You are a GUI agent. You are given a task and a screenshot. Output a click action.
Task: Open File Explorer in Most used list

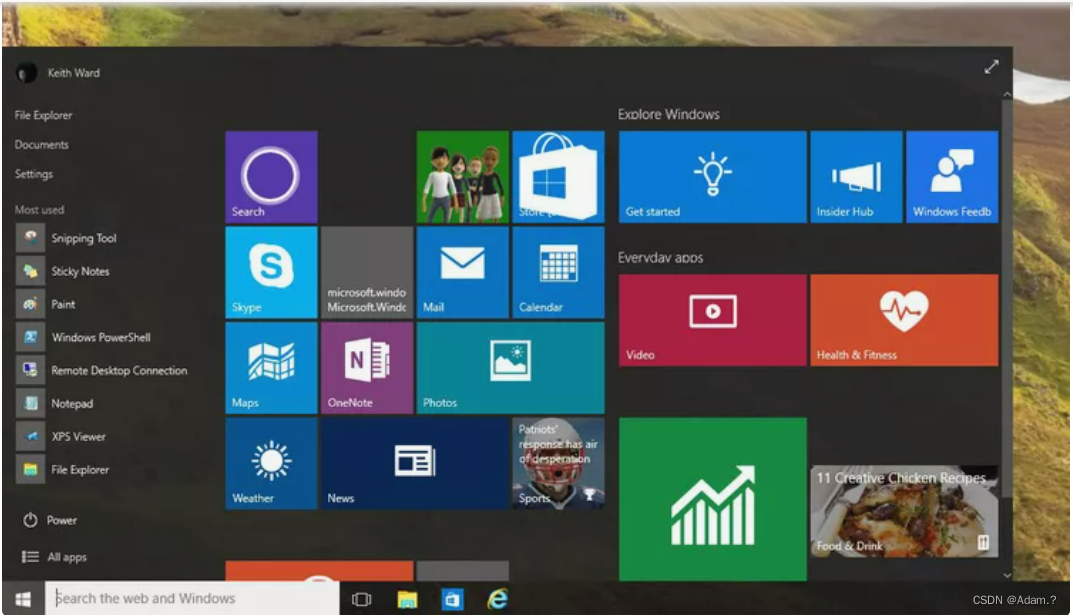pos(64,469)
